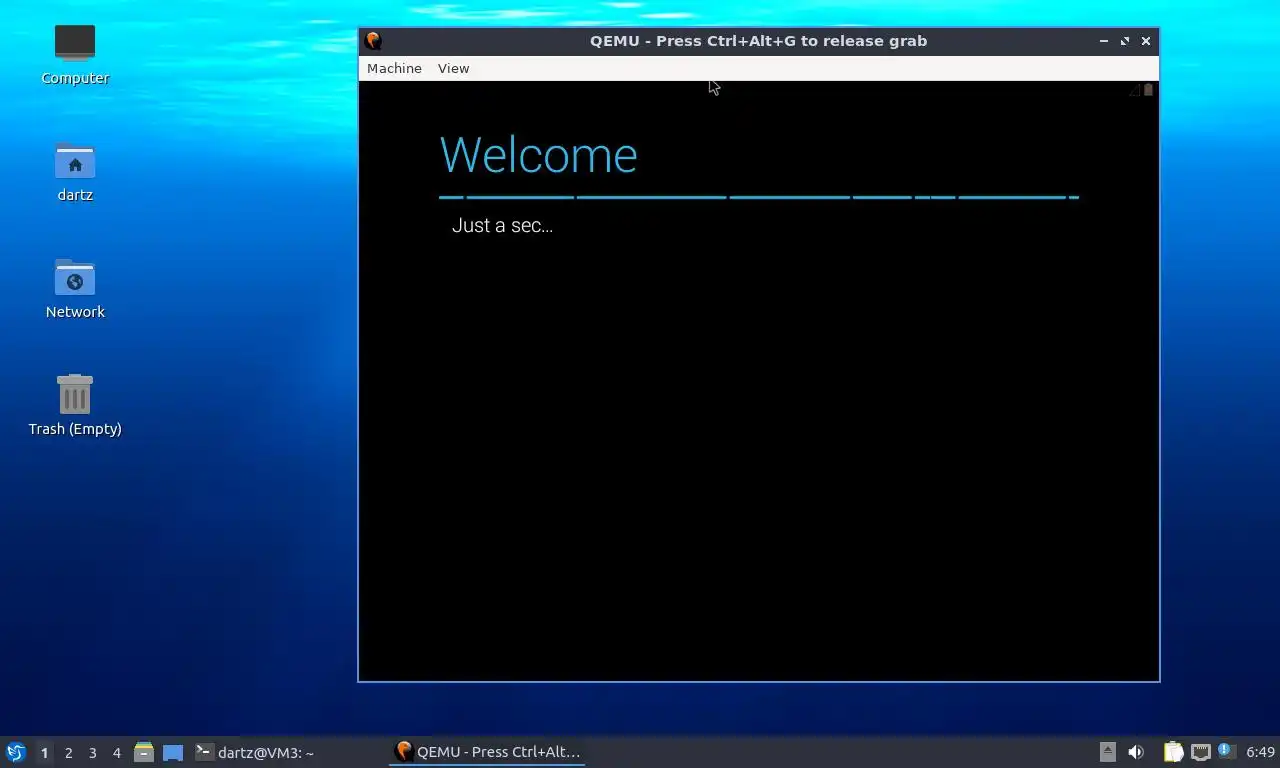Click the QEMU logo icon in title bar
Image resolution: width=1280 pixels, height=768 pixels.
click(373, 41)
